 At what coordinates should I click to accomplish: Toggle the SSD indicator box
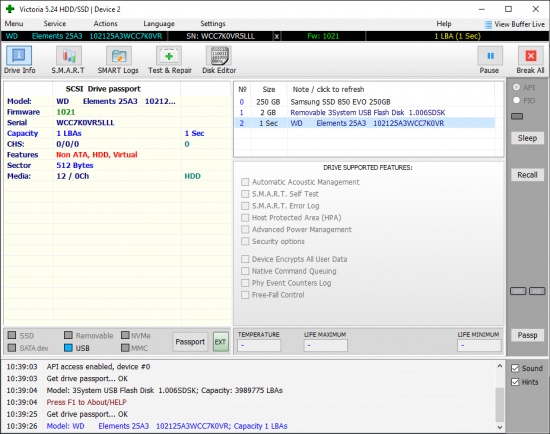click(x=12, y=335)
